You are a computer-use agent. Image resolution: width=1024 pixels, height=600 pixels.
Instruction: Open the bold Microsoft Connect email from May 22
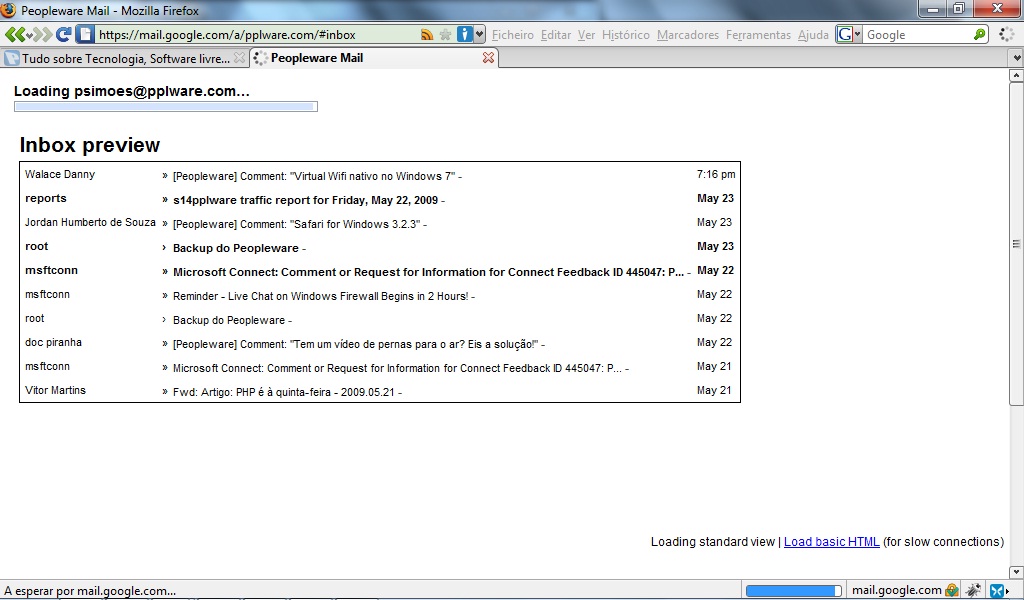point(380,271)
